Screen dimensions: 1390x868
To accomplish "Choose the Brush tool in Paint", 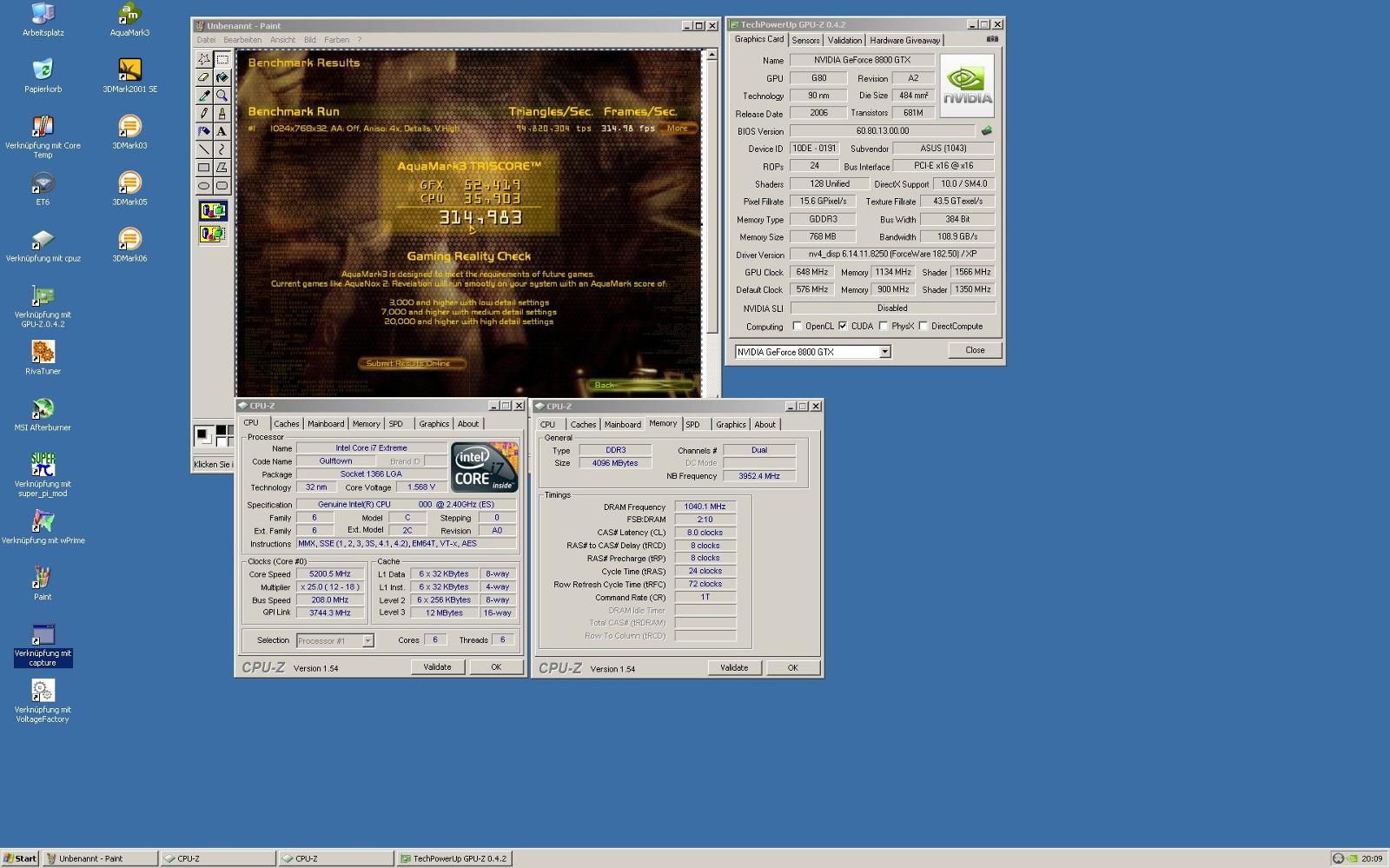I will (222, 113).
